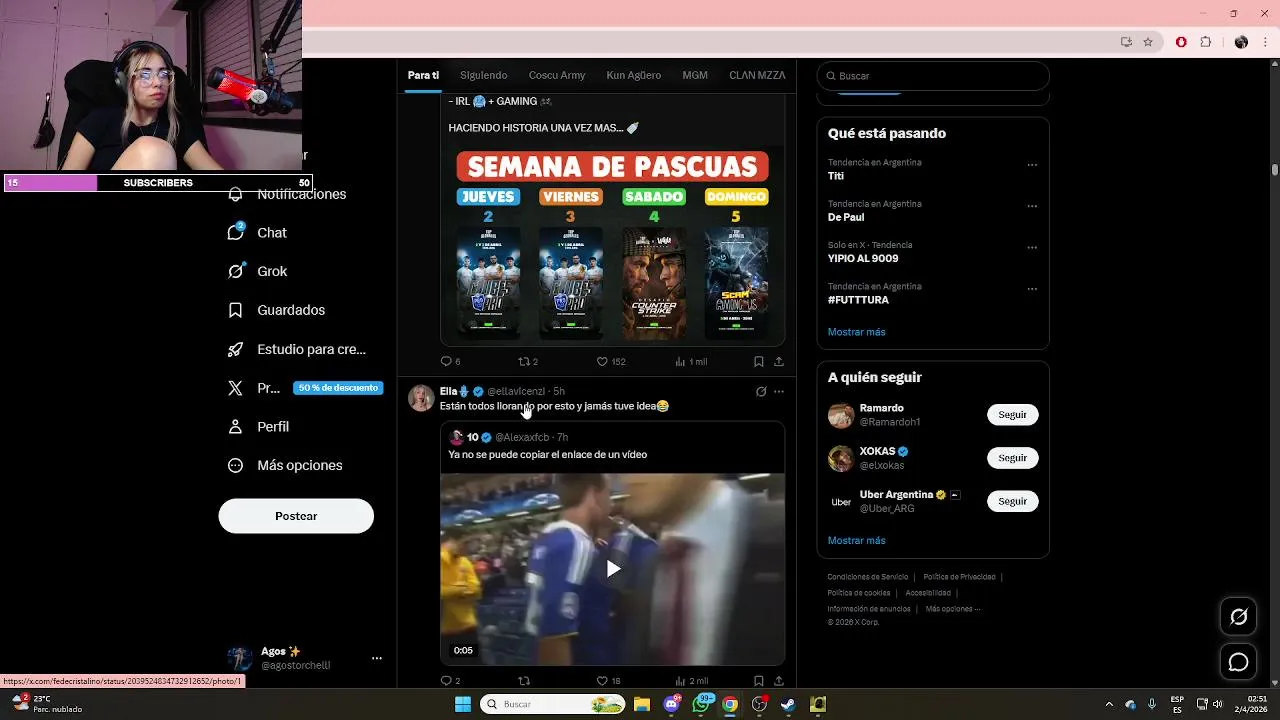Viewport: 1280px width, 720px height.
Task: Click the Postear button
Action: click(296, 516)
